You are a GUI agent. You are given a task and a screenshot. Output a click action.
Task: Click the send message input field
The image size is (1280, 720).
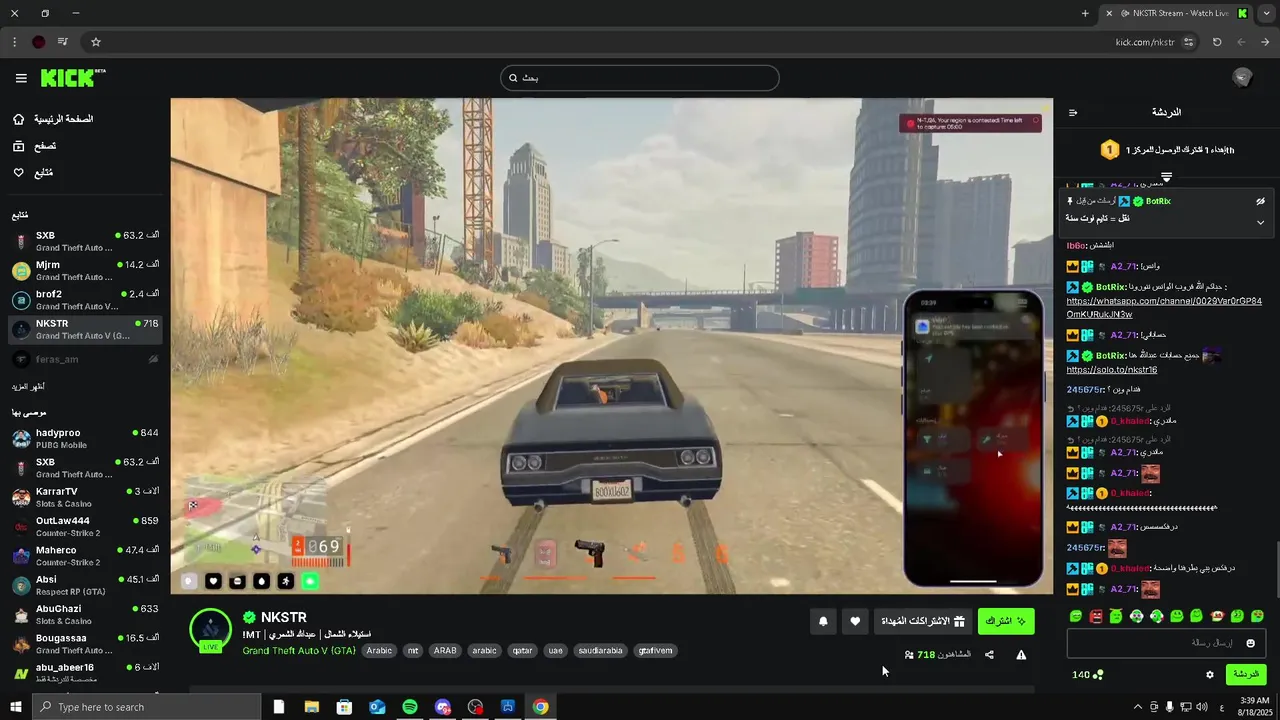click(1166, 643)
